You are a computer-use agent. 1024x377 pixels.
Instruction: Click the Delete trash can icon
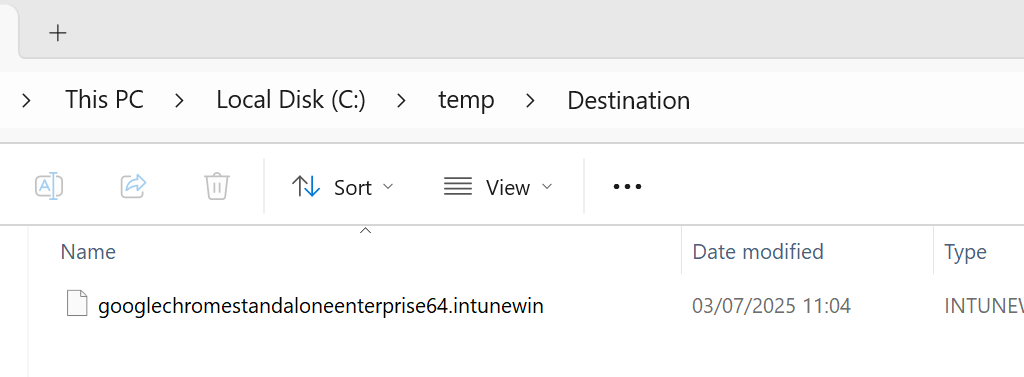217,187
